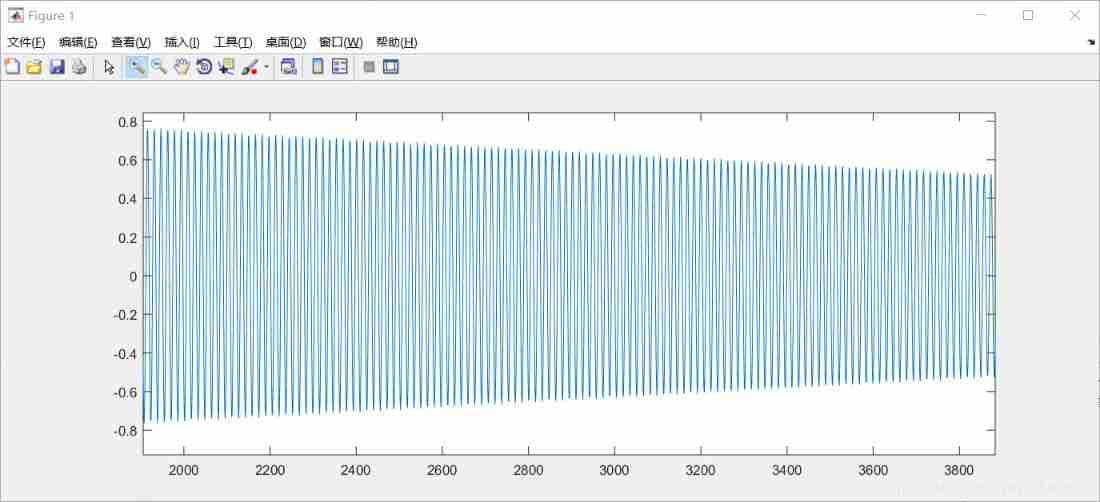Open the 文件(F) menu
1100x502 pixels.
click(27, 42)
